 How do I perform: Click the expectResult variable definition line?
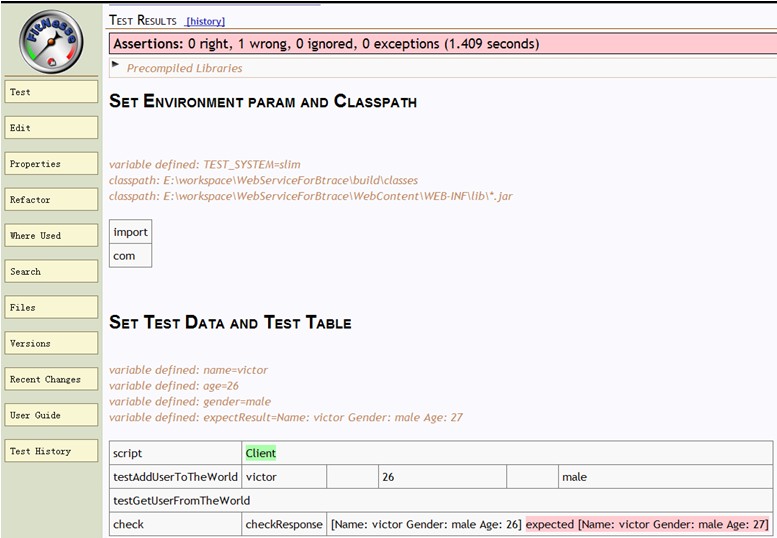point(286,418)
